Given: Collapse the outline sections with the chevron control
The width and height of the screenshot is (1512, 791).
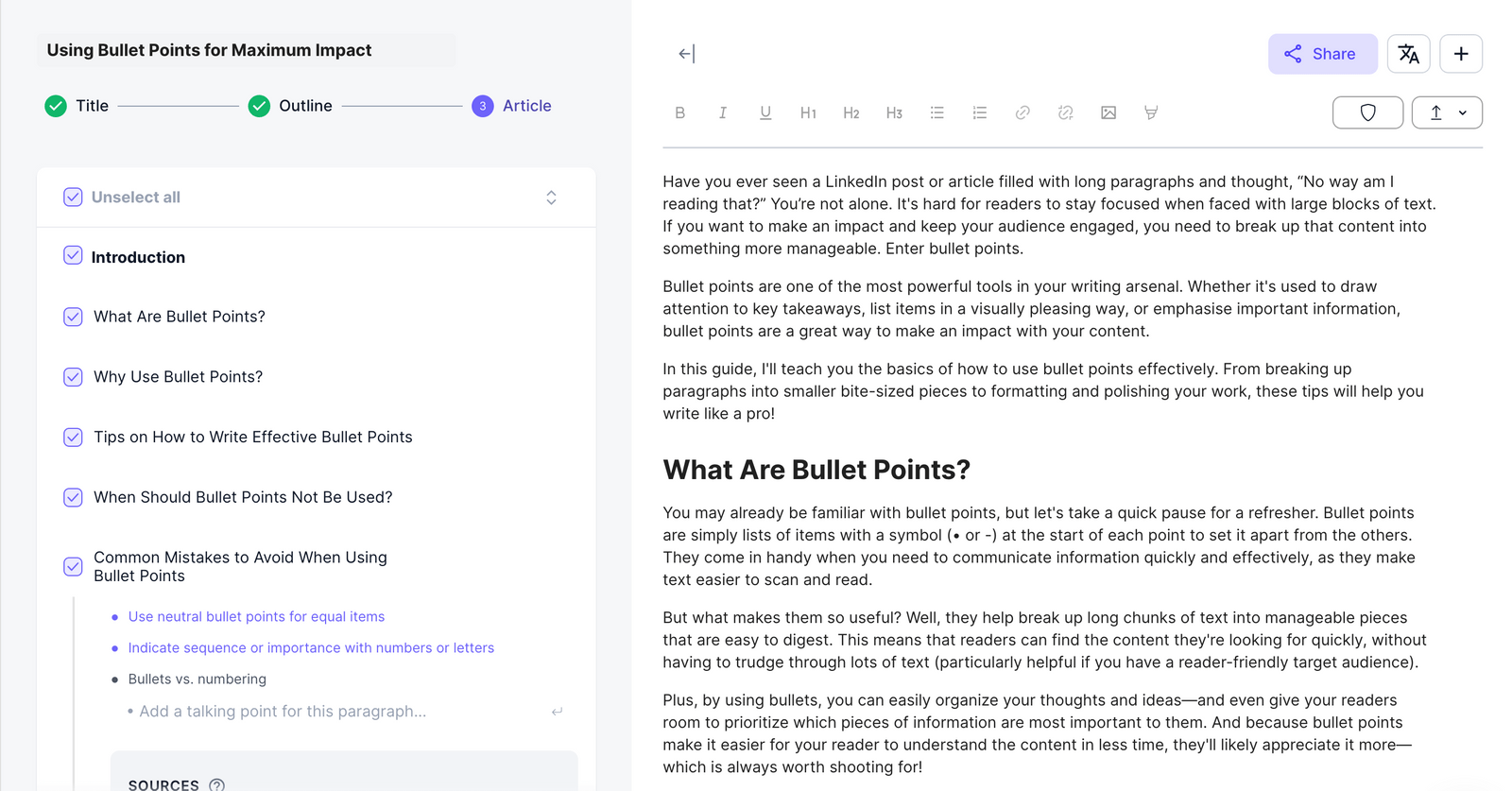Looking at the screenshot, I should [x=551, y=197].
